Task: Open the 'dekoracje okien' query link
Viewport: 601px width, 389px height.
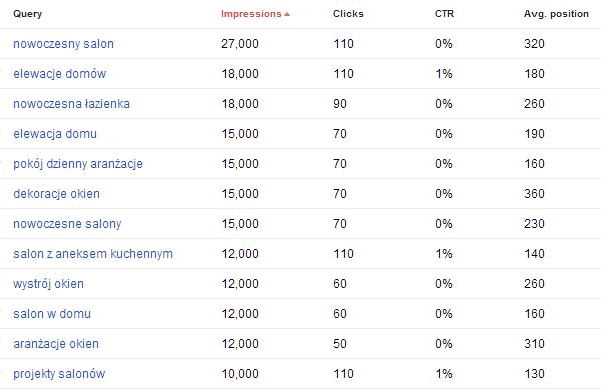Action: (56, 194)
